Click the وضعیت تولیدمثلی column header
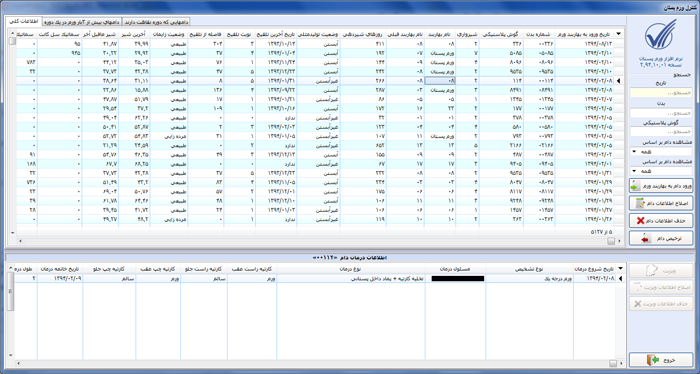Image resolution: width=700 pixels, height=374 pixels. point(318,34)
